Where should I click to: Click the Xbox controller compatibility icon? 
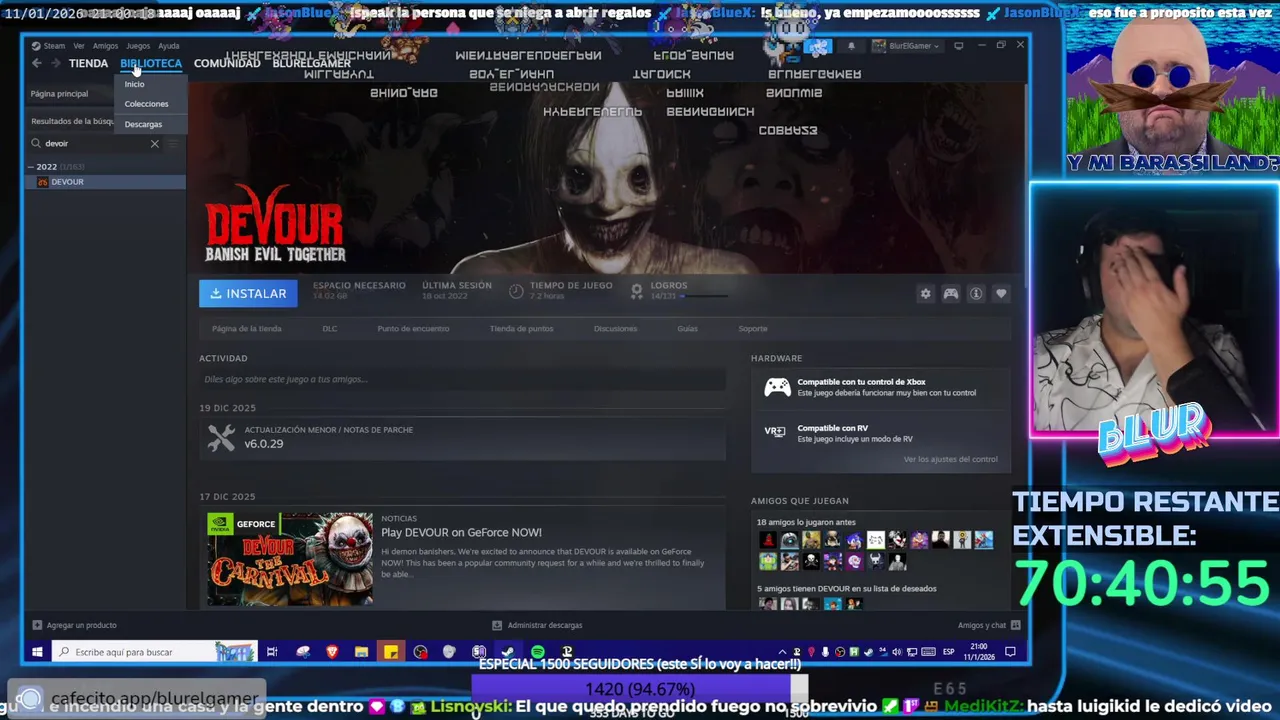tap(777, 387)
